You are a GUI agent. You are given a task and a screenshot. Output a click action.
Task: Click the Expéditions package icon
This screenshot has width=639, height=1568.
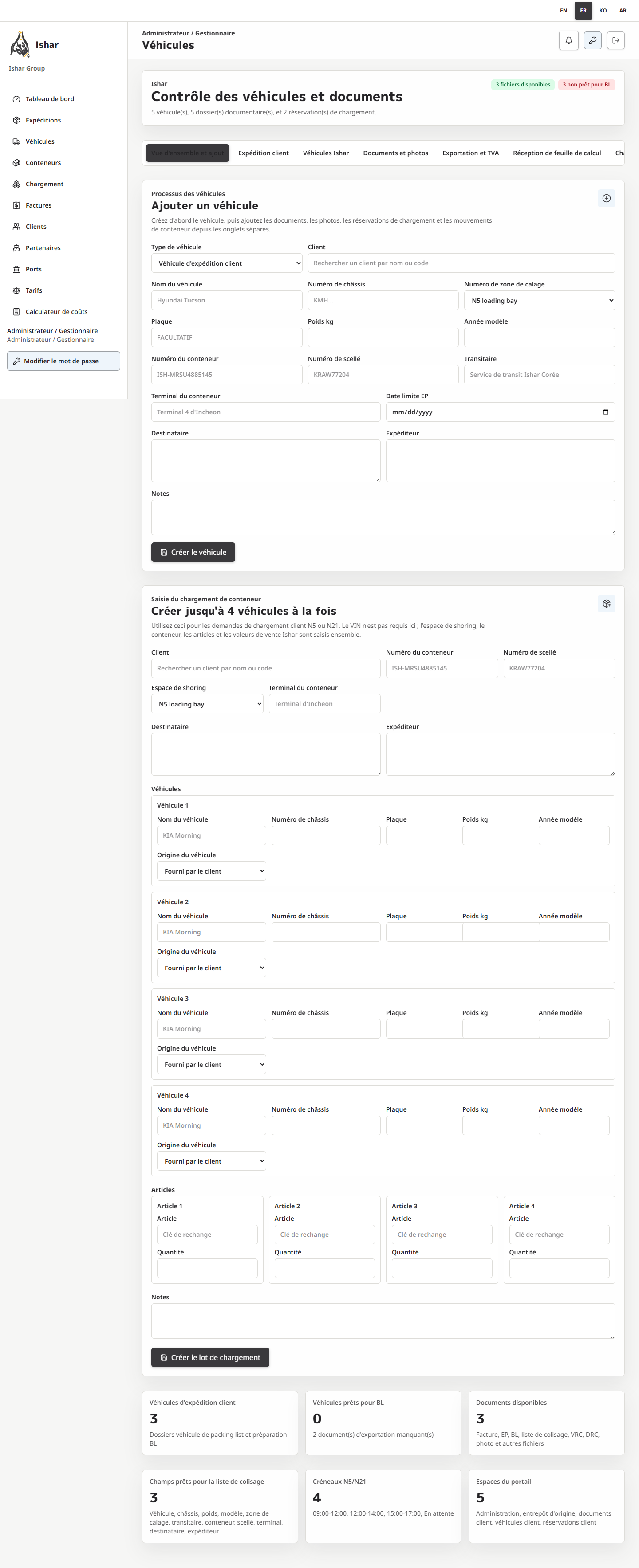click(16, 120)
